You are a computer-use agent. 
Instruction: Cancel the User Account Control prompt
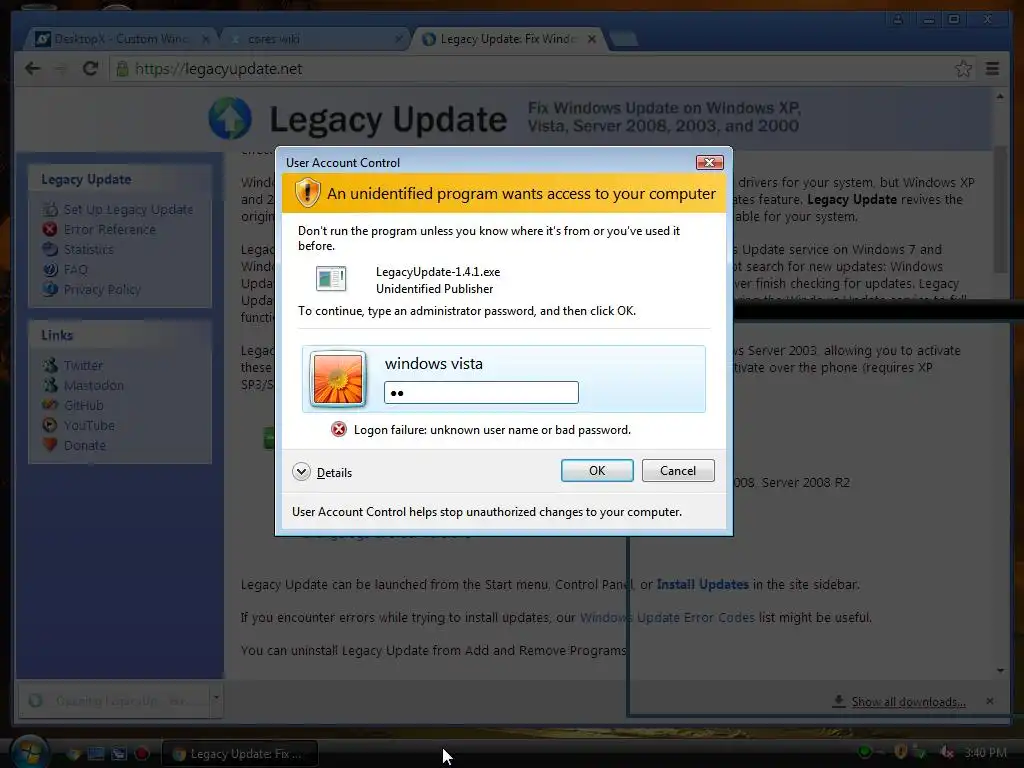click(x=678, y=470)
